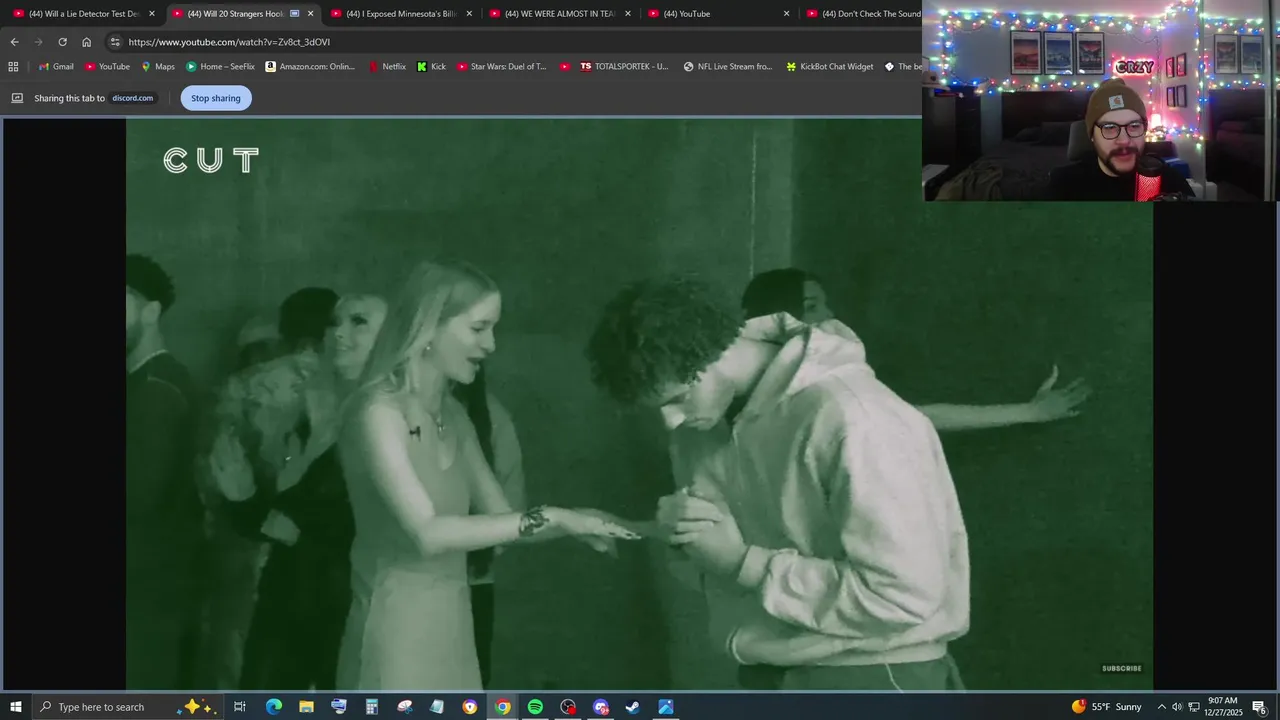Switch to 'Will a Lie Detector Test' tab
The width and height of the screenshot is (1280, 720).
point(82,14)
